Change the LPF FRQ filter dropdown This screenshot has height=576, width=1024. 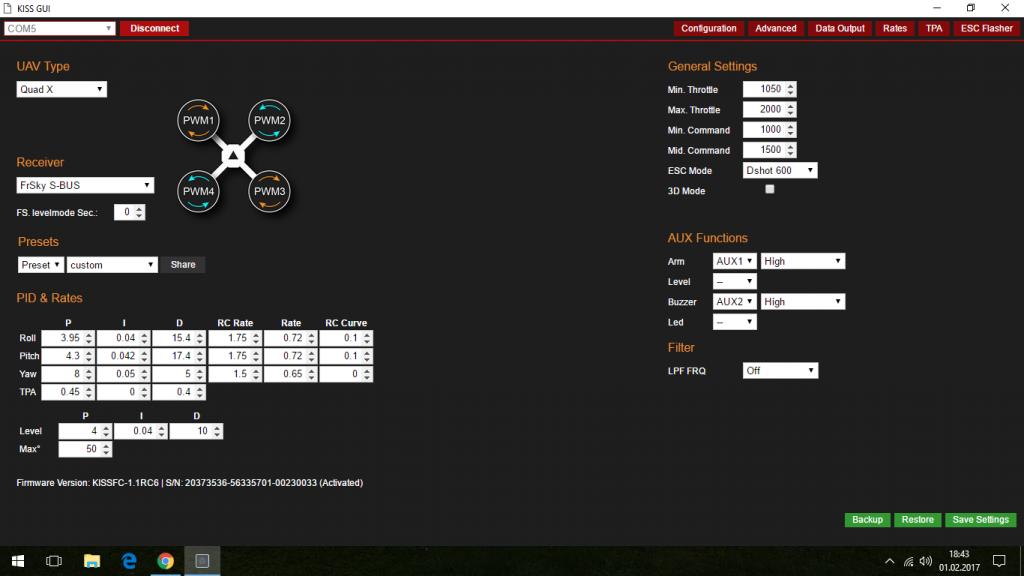(780, 370)
